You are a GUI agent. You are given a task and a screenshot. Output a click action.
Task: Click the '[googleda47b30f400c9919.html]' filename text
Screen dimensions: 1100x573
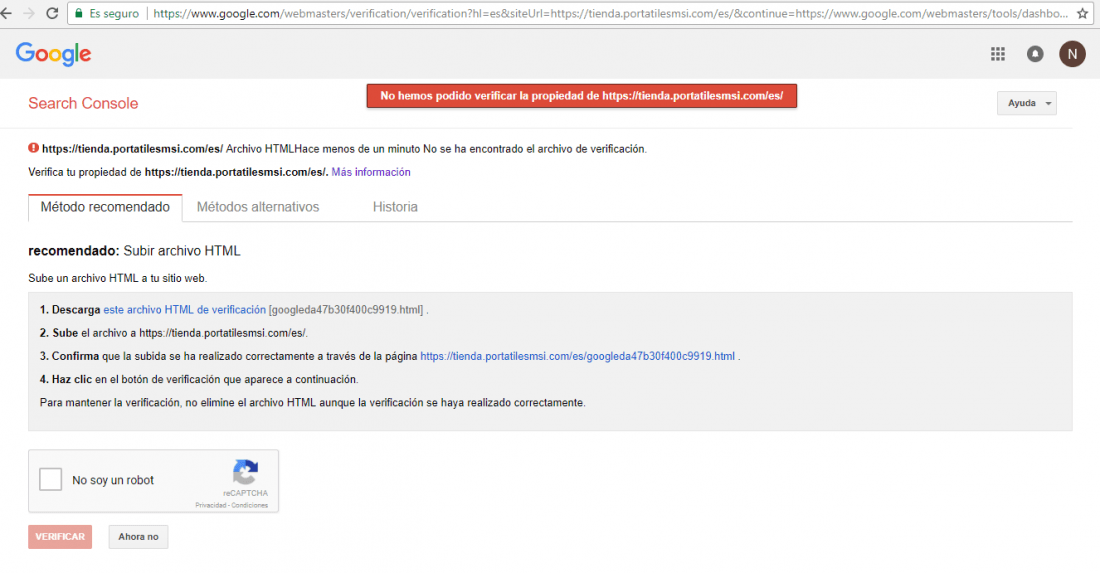pos(347,309)
